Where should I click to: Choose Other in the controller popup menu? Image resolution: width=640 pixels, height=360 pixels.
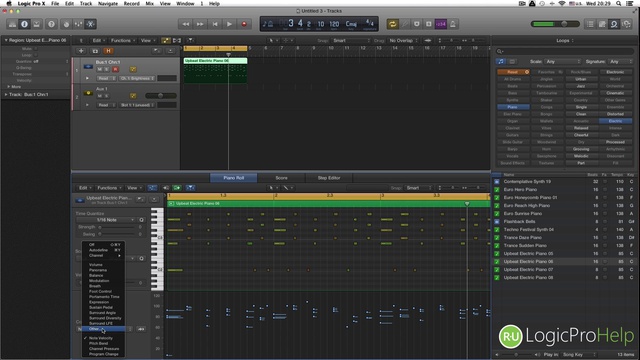pos(103,329)
